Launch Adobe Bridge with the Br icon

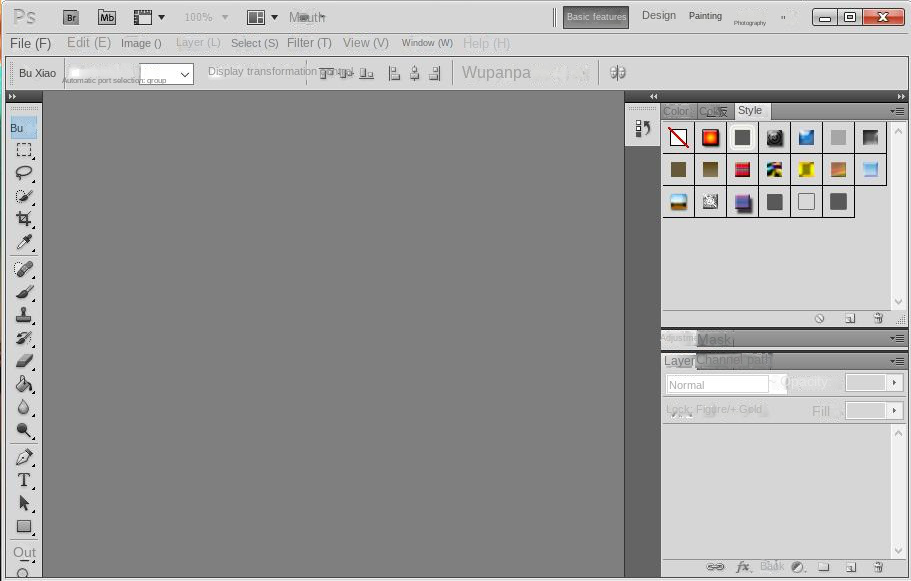click(x=71, y=17)
